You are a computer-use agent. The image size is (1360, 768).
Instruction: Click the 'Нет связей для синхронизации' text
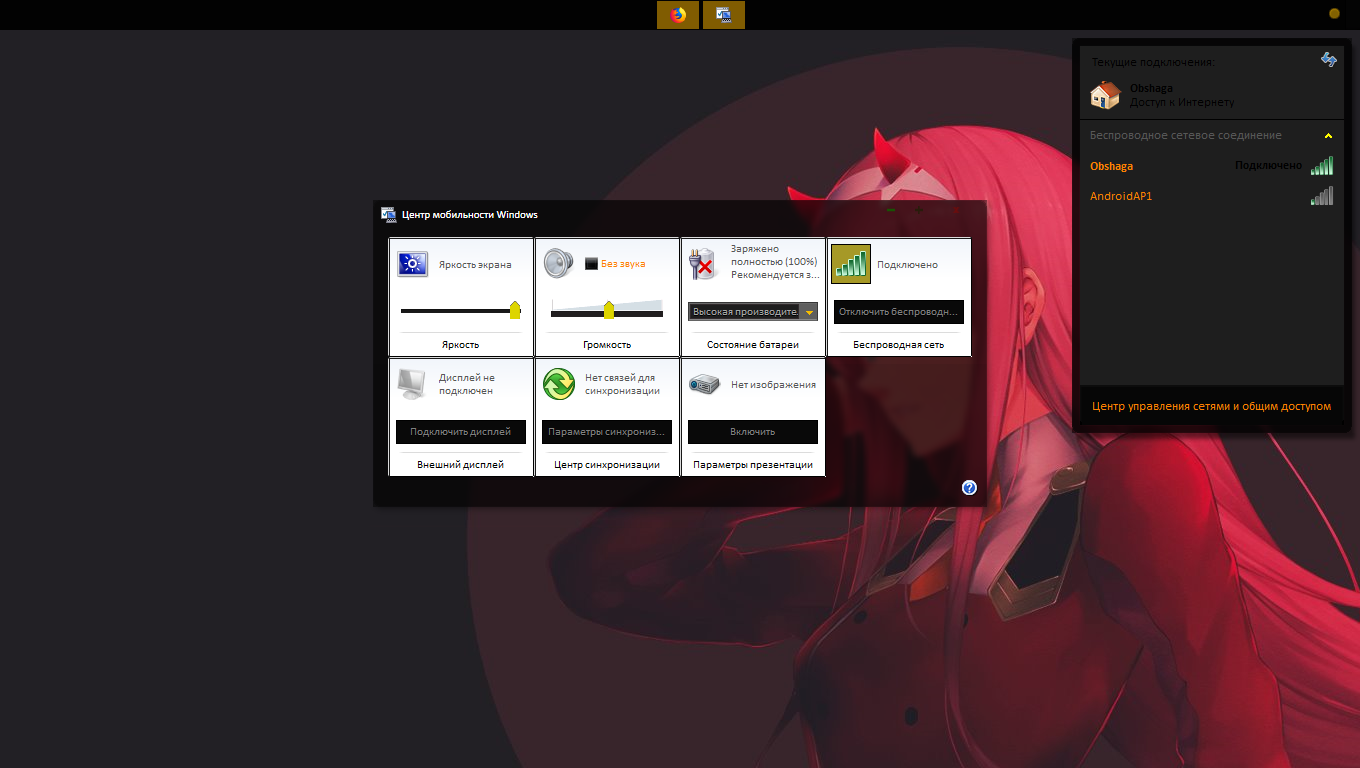(x=622, y=384)
